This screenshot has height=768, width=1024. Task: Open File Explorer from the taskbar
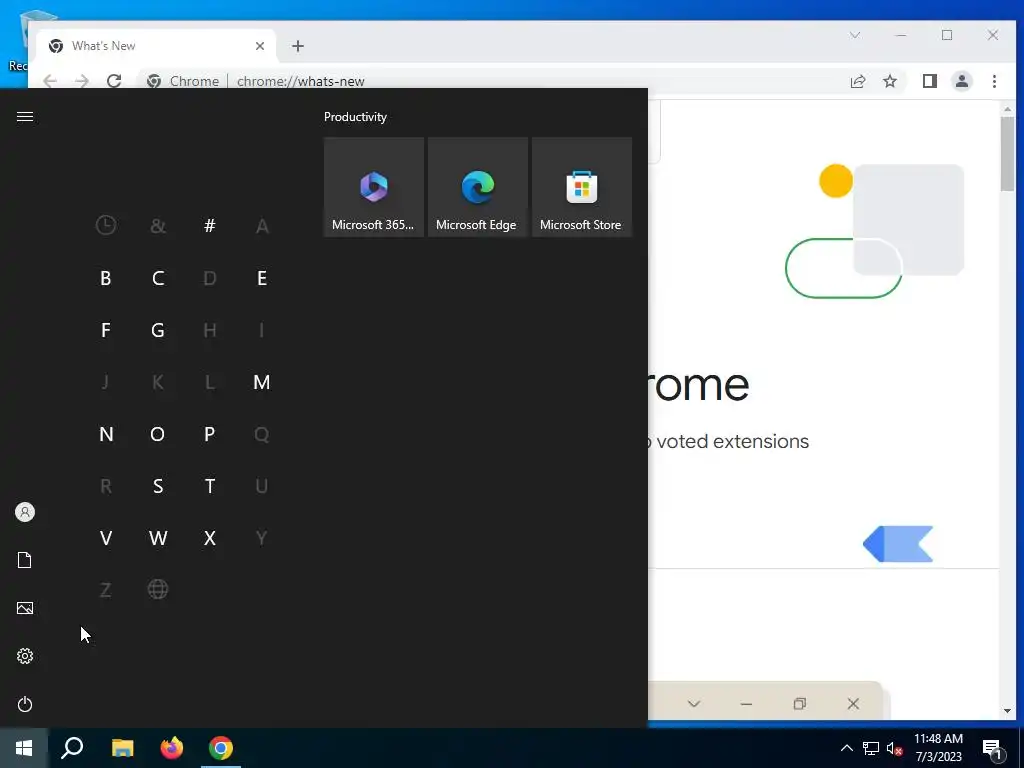click(x=122, y=748)
